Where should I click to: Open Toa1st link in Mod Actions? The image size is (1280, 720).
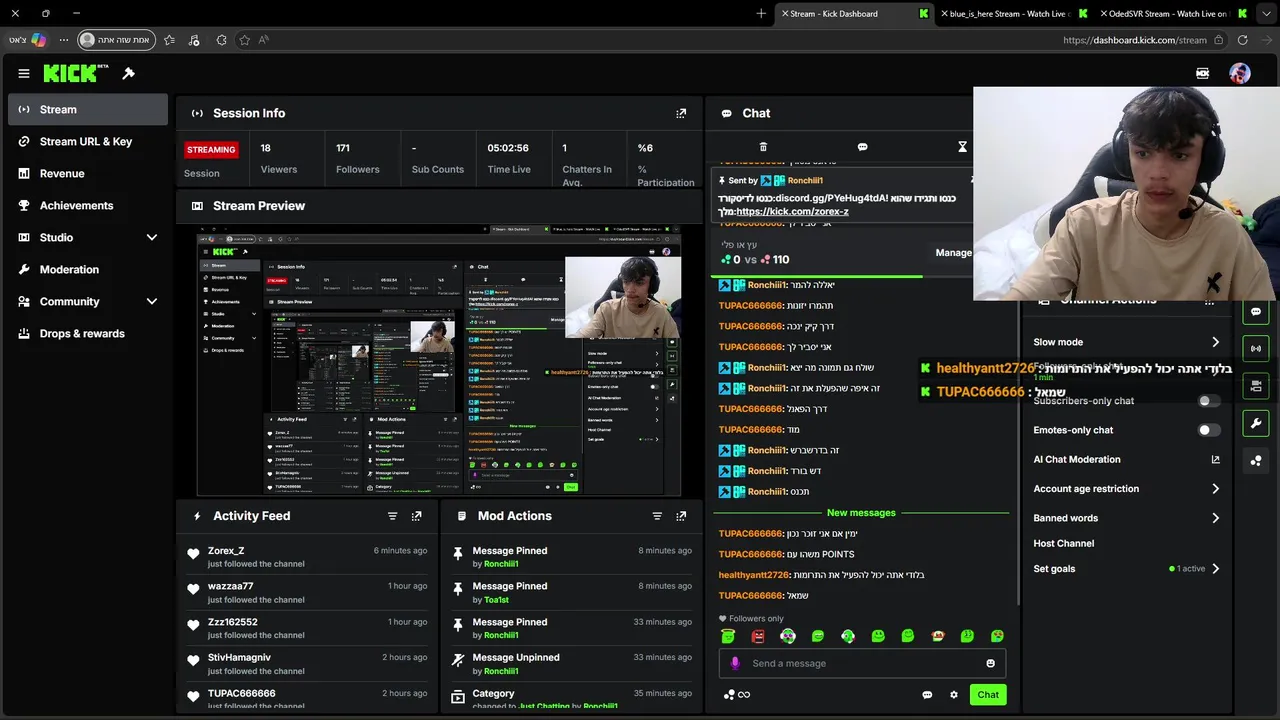coord(496,600)
